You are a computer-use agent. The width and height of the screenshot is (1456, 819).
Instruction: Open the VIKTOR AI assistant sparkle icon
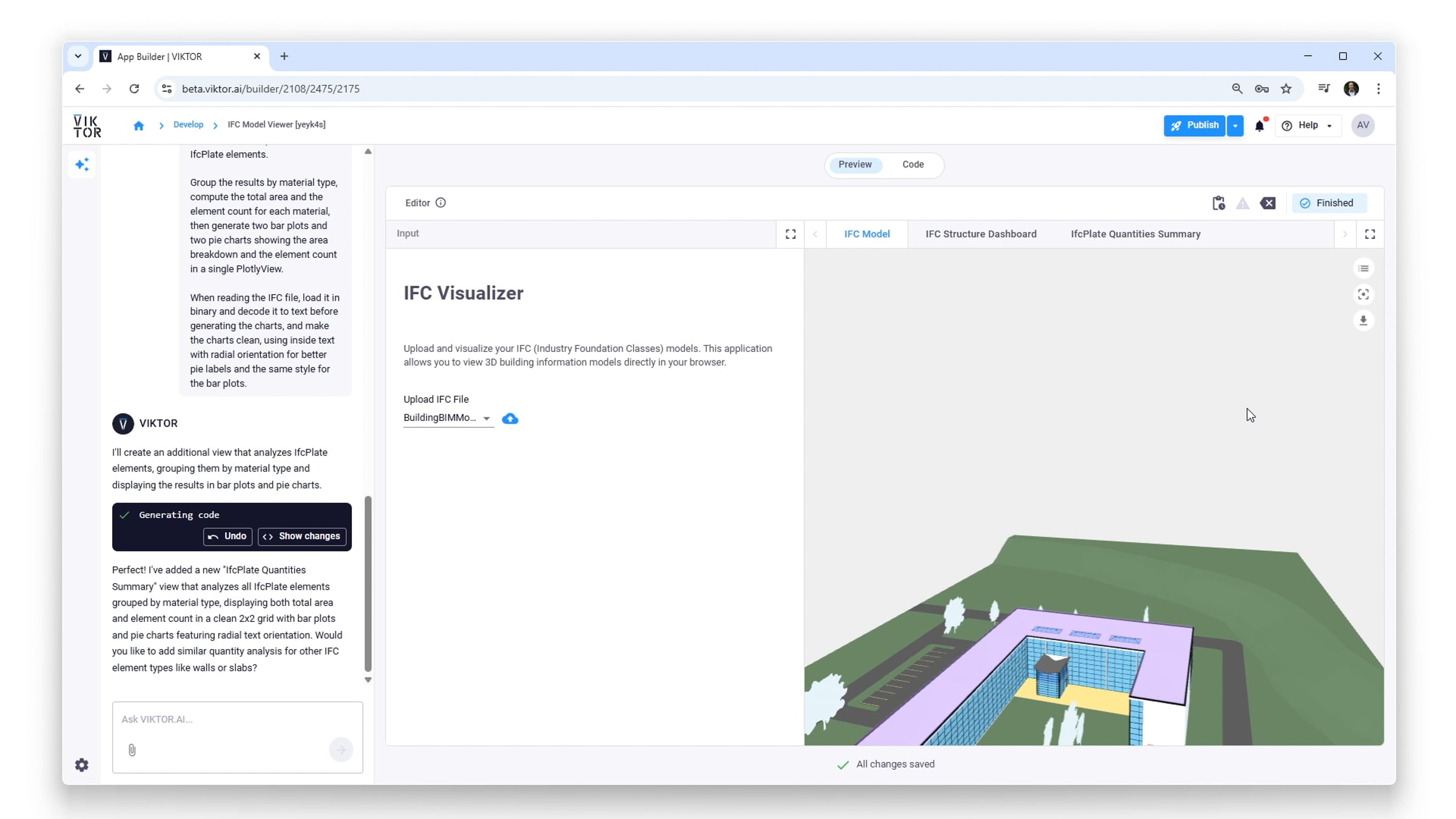click(82, 164)
